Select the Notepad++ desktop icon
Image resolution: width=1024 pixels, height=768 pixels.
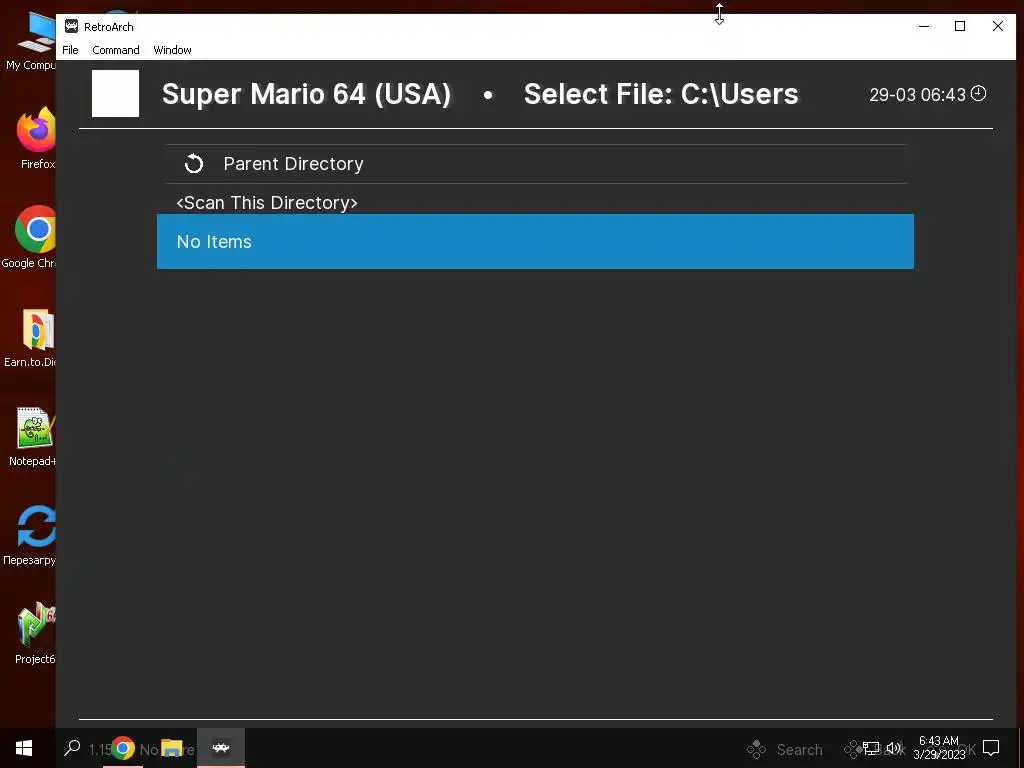[x=33, y=436]
